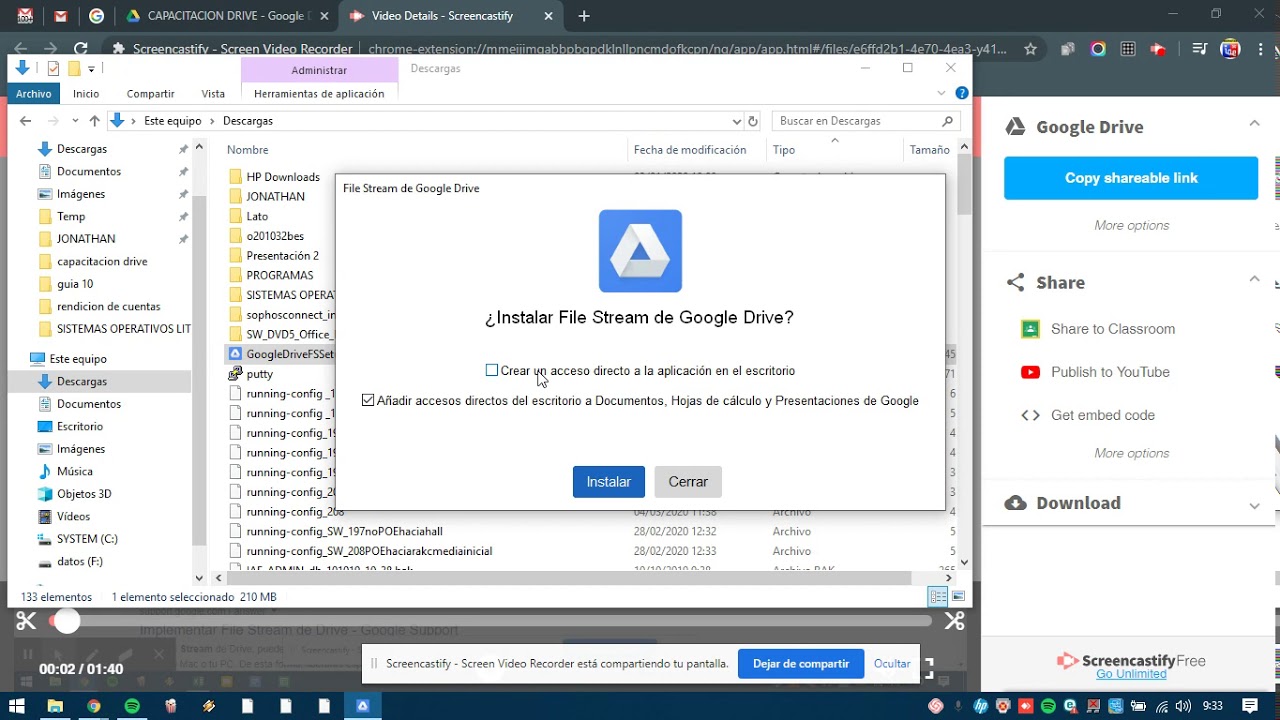Select capacitacion drive folder in sidebar
1280x720 pixels.
(101, 262)
